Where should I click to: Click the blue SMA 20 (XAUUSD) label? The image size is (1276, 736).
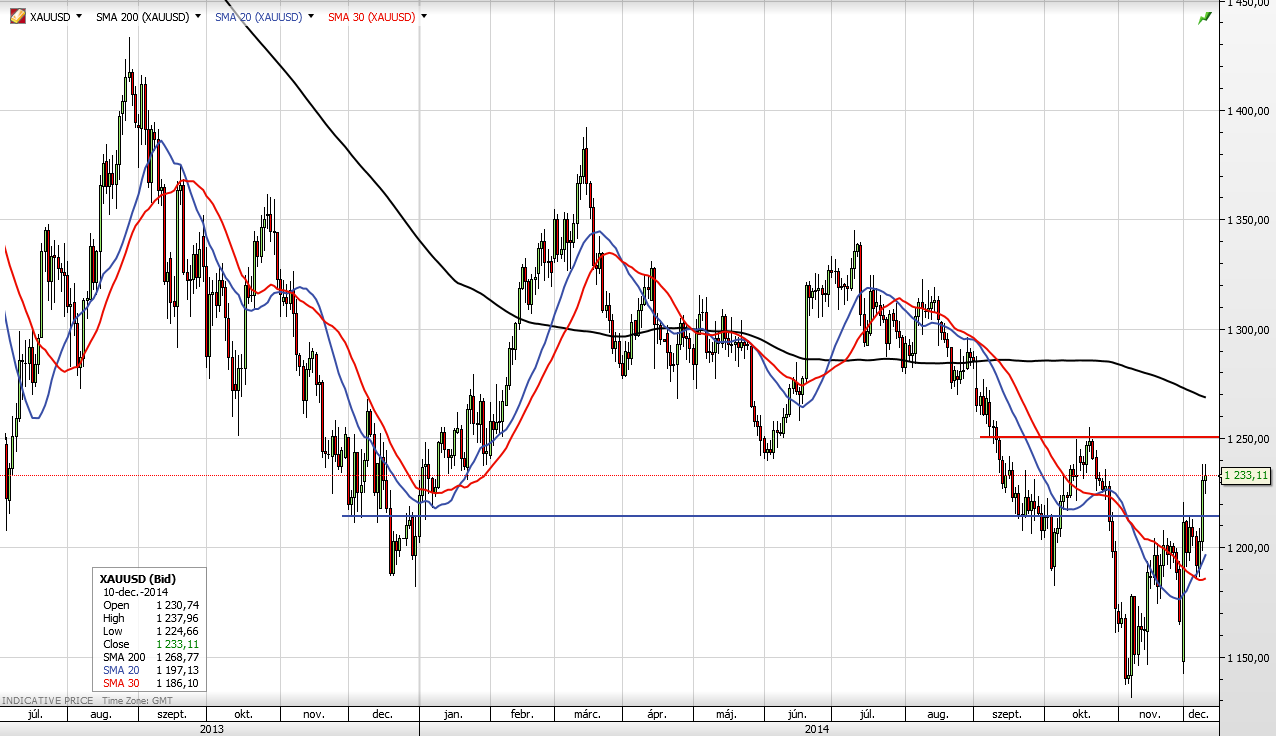click(258, 17)
